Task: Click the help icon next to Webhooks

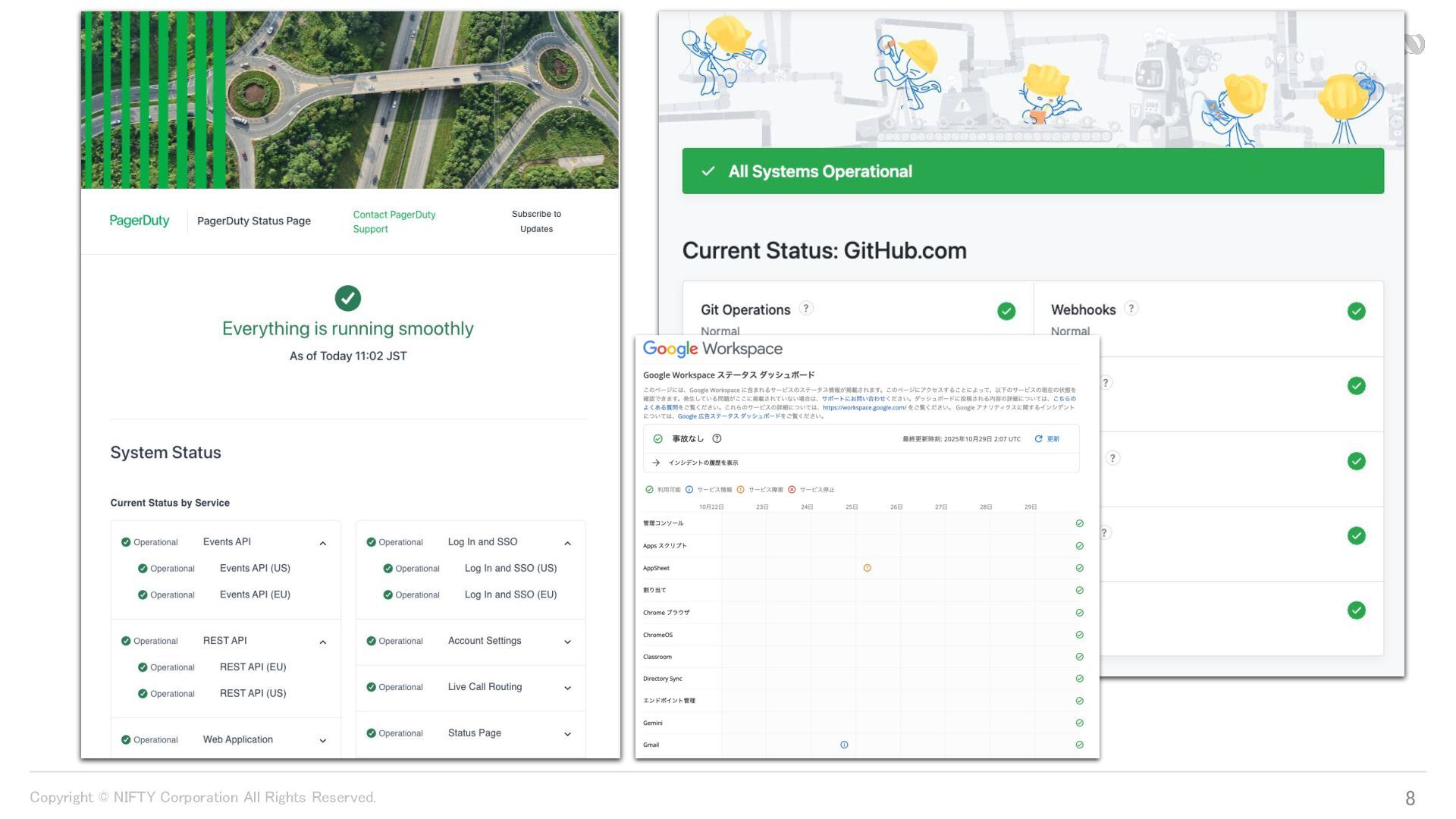Action: point(1131,308)
